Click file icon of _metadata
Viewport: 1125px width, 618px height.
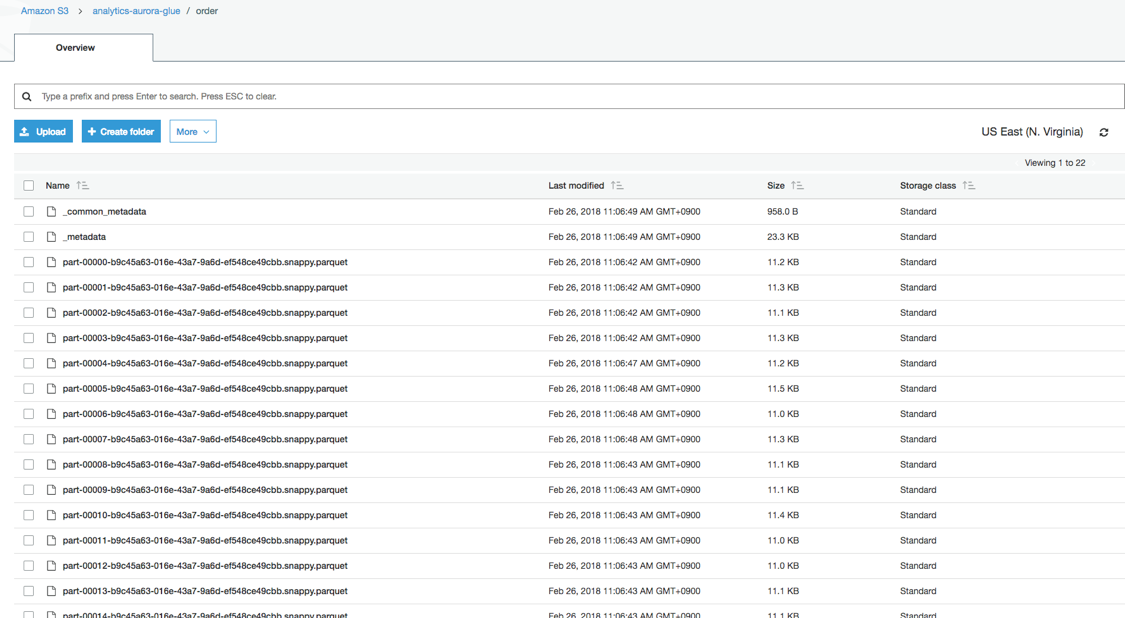point(51,236)
